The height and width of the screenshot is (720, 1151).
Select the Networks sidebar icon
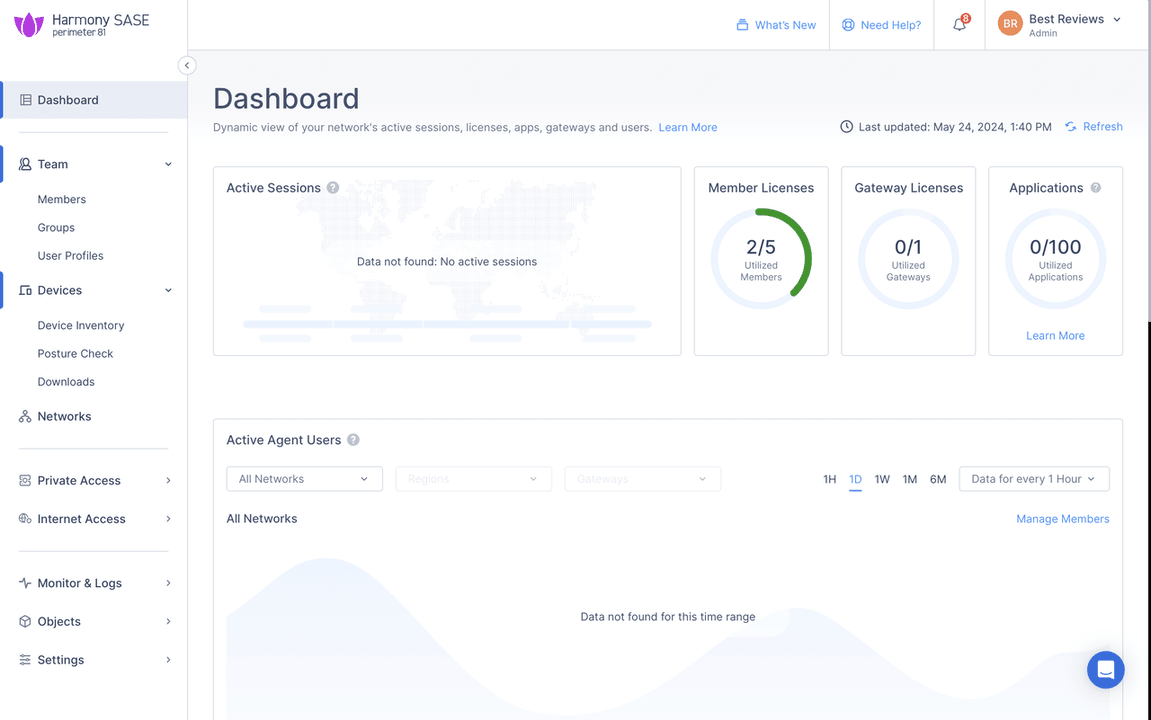24,416
